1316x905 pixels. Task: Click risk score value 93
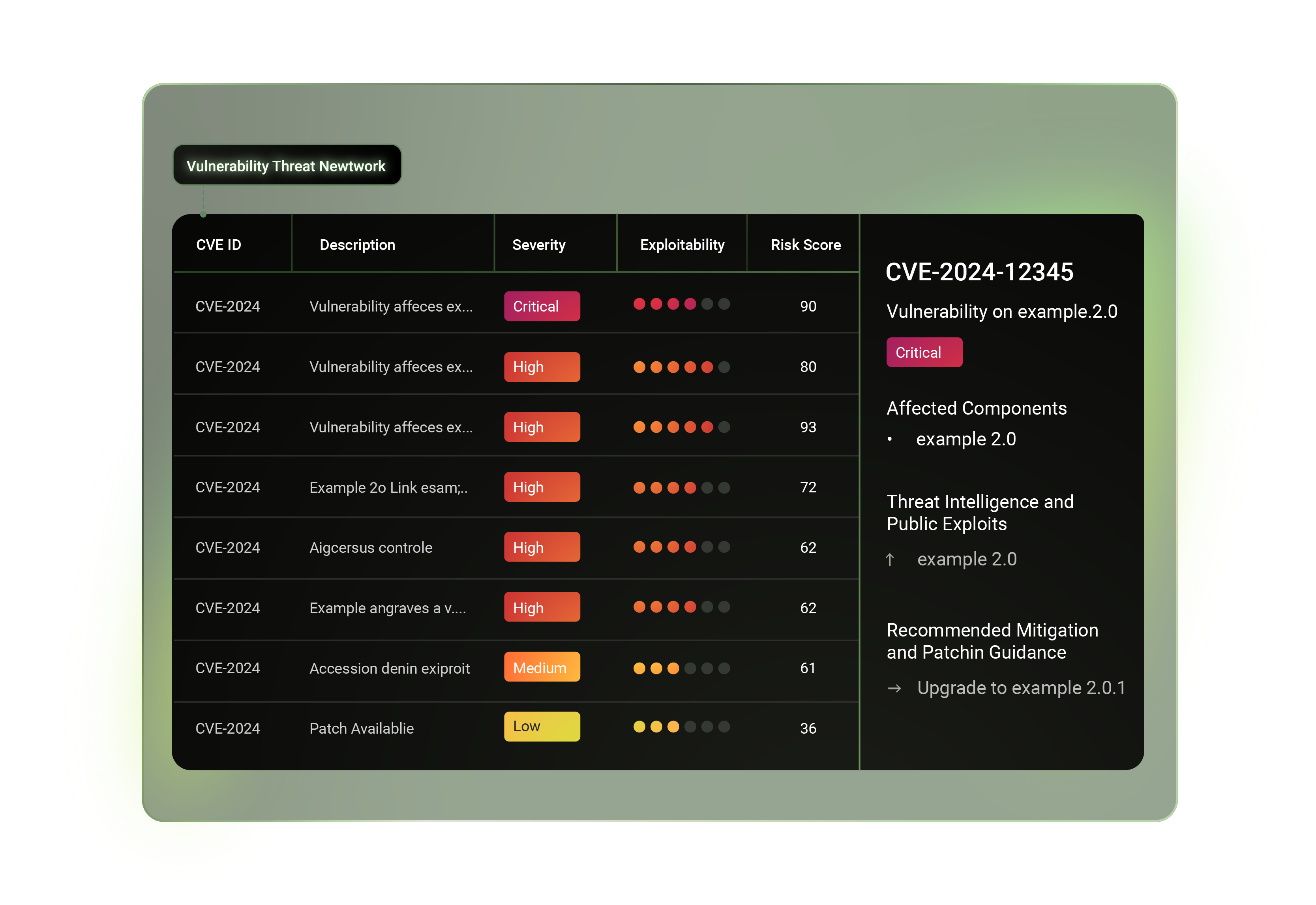(x=808, y=427)
